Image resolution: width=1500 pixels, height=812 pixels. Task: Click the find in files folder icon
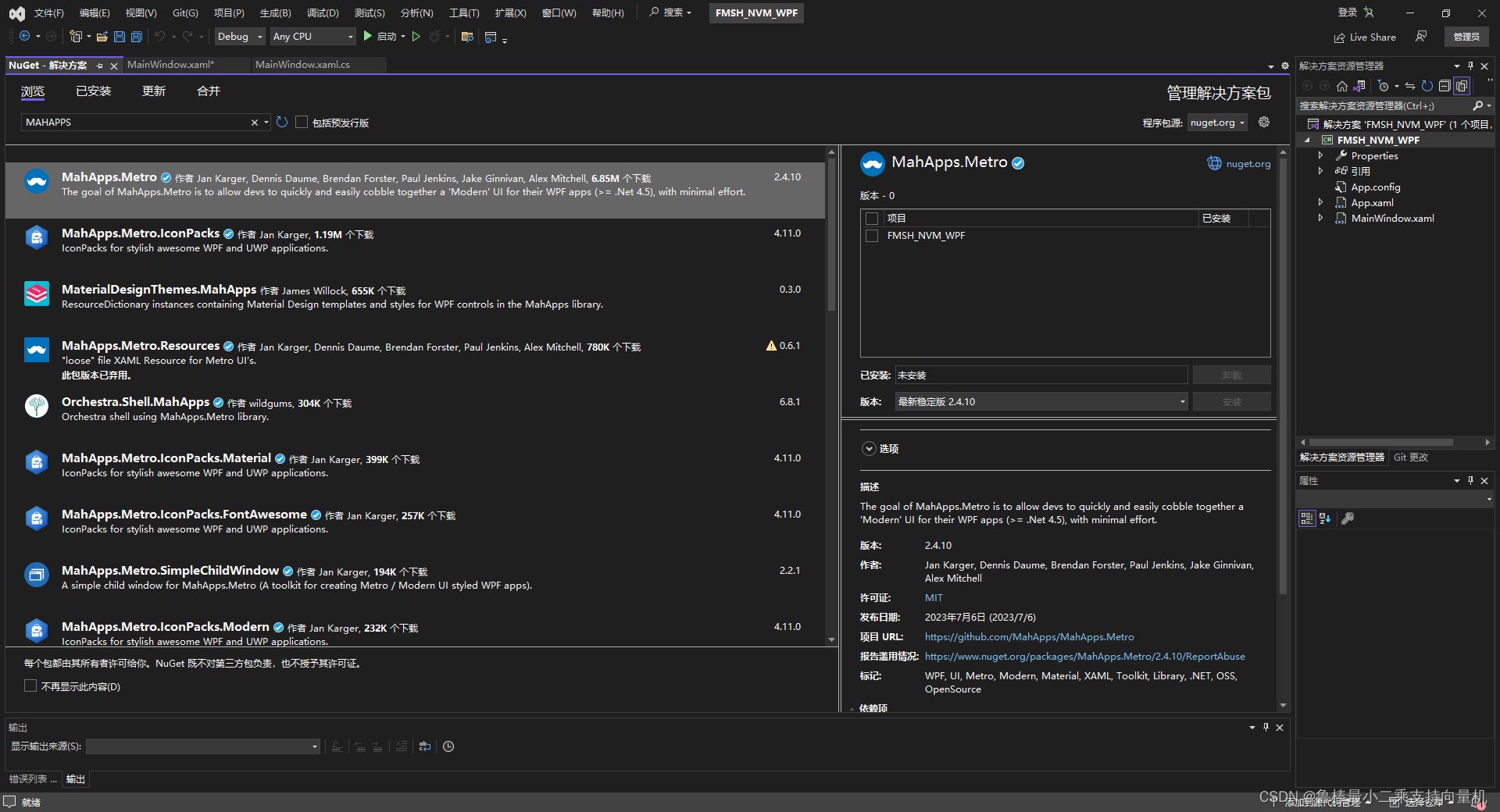pyautogui.click(x=467, y=36)
